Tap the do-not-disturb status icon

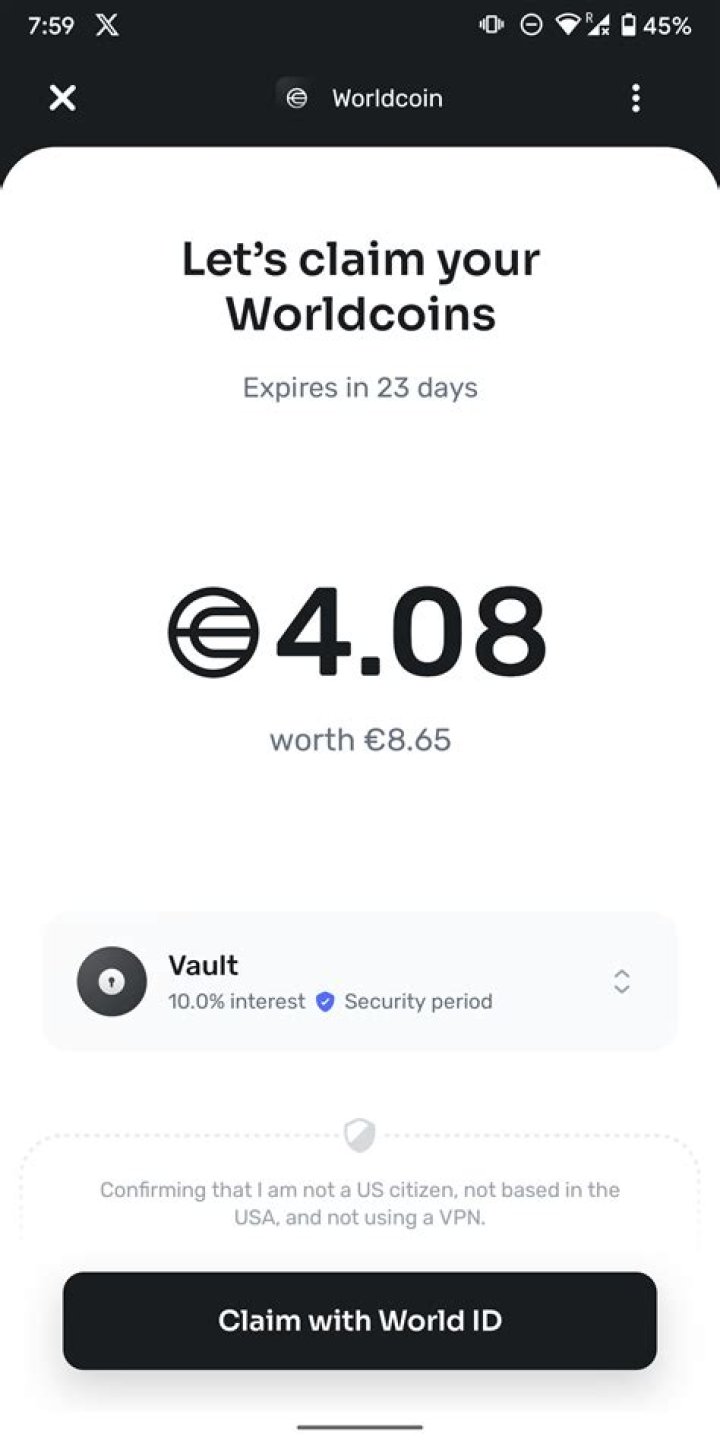tap(532, 26)
